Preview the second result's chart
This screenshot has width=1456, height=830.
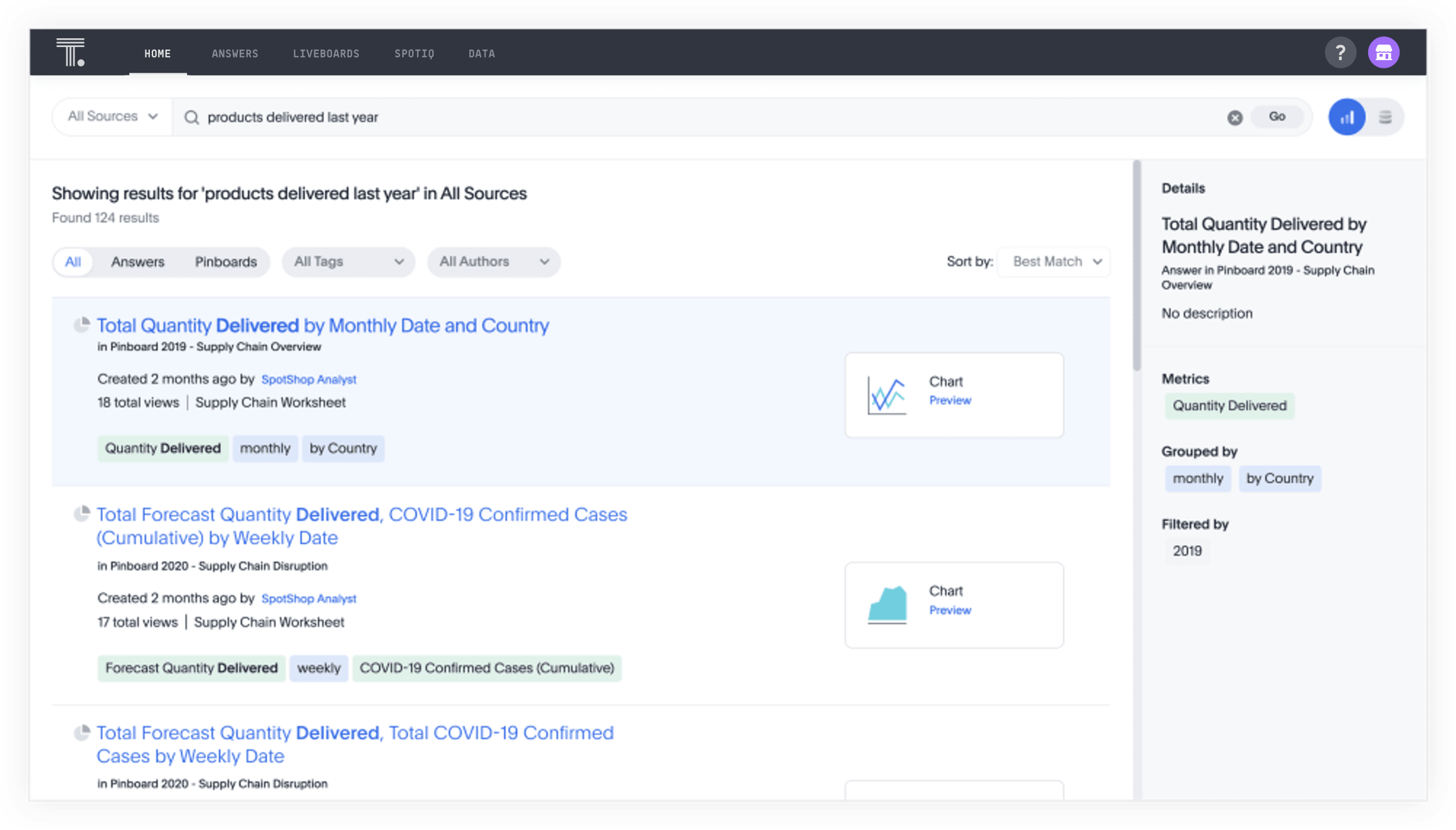tap(950, 610)
